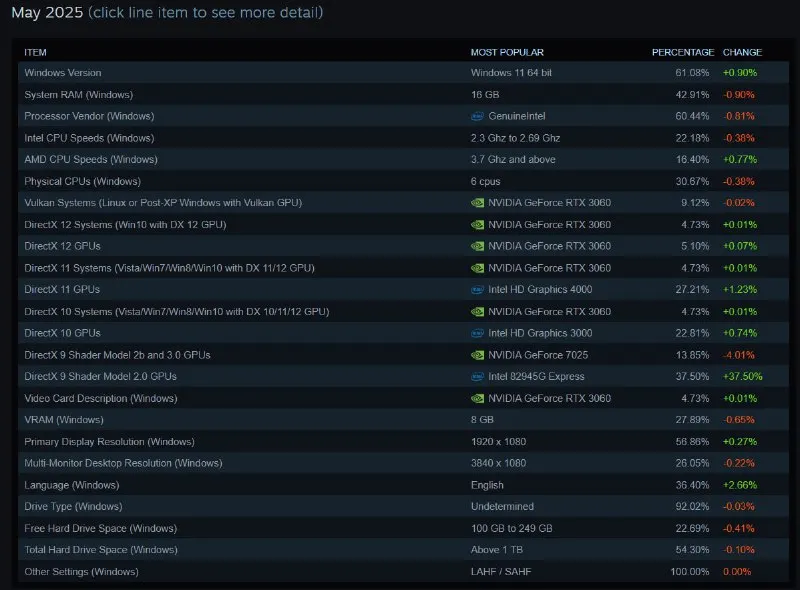The width and height of the screenshot is (800, 590).
Task: Open Other Settings (Windows) line item
Action: (403, 572)
